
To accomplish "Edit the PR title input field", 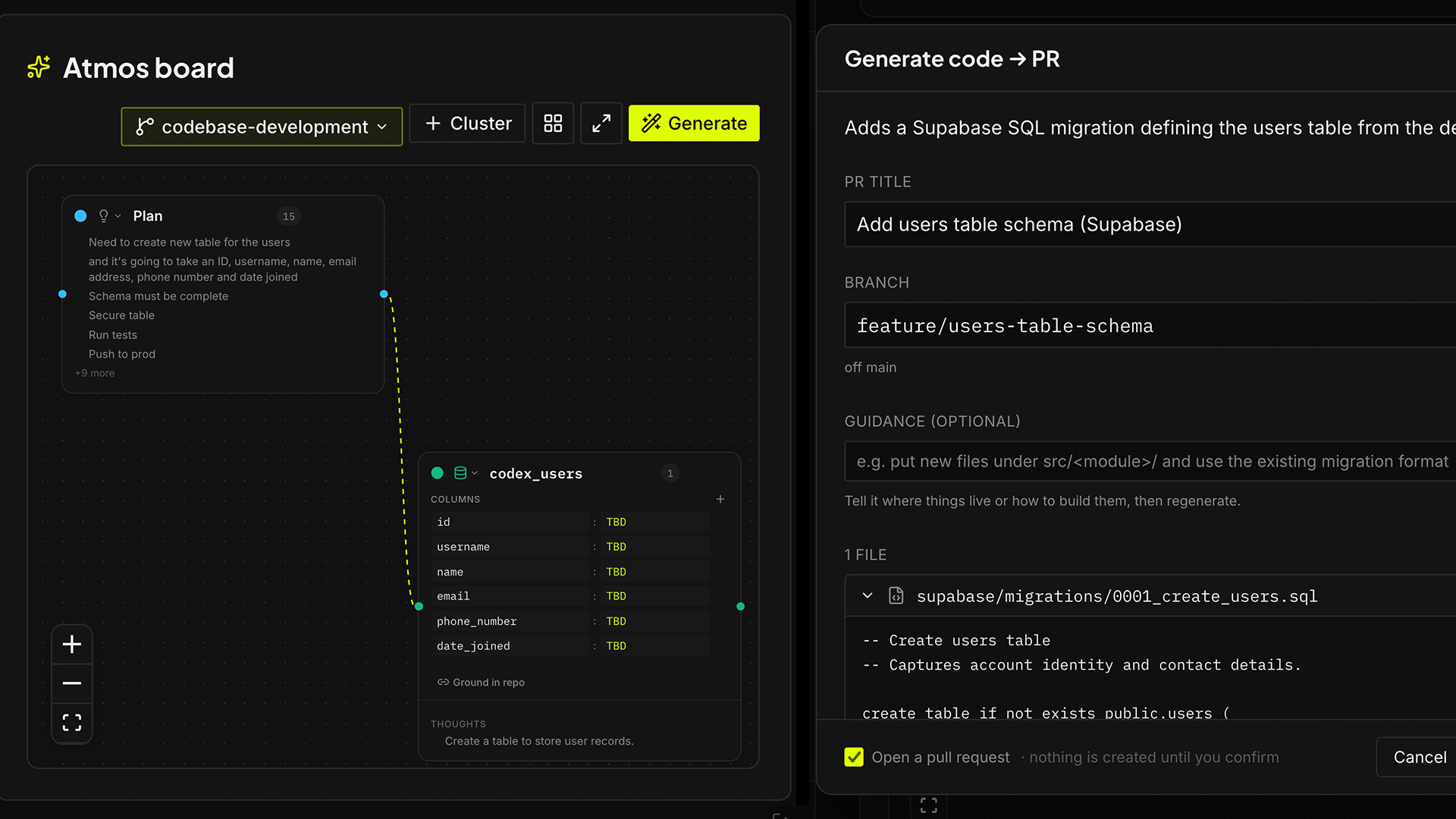I will point(1150,224).
